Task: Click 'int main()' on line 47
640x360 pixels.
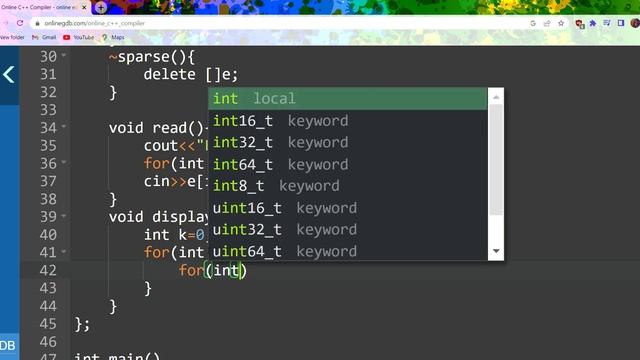Action: click(117, 356)
